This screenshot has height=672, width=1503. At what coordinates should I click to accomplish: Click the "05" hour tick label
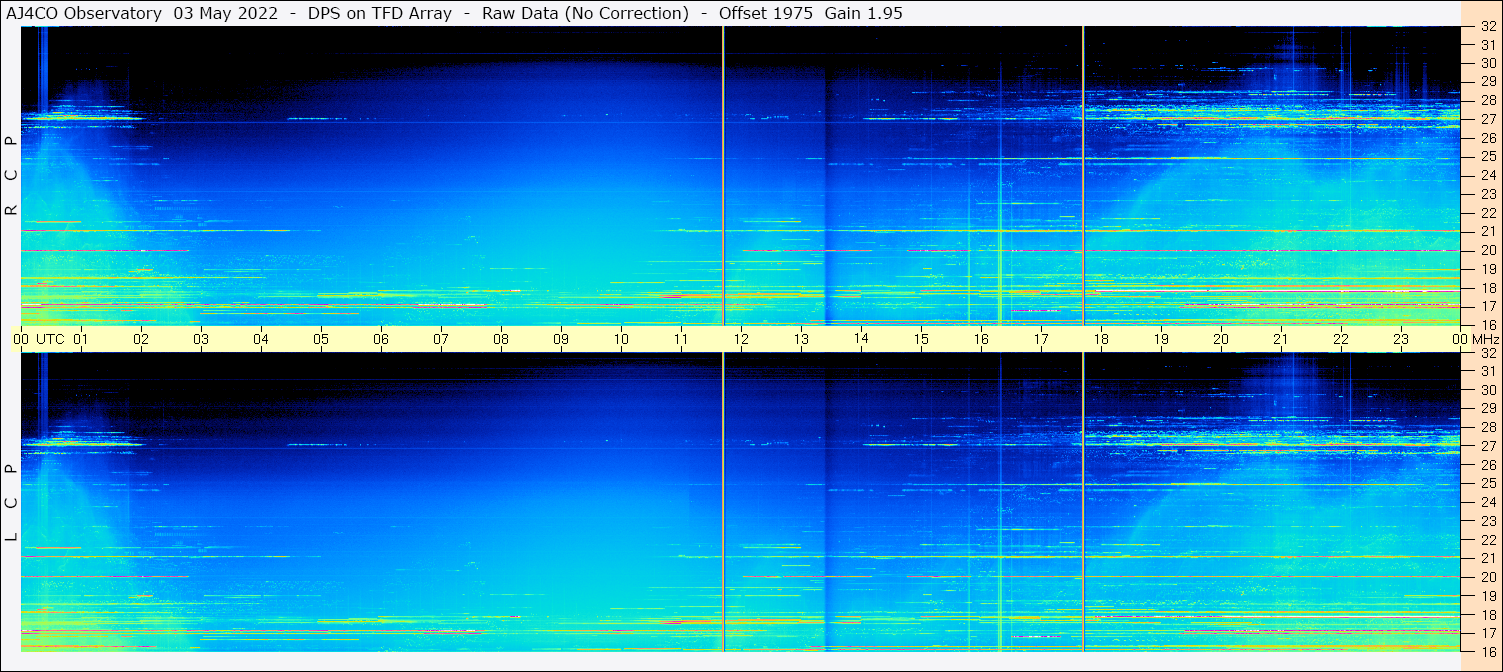click(x=321, y=339)
